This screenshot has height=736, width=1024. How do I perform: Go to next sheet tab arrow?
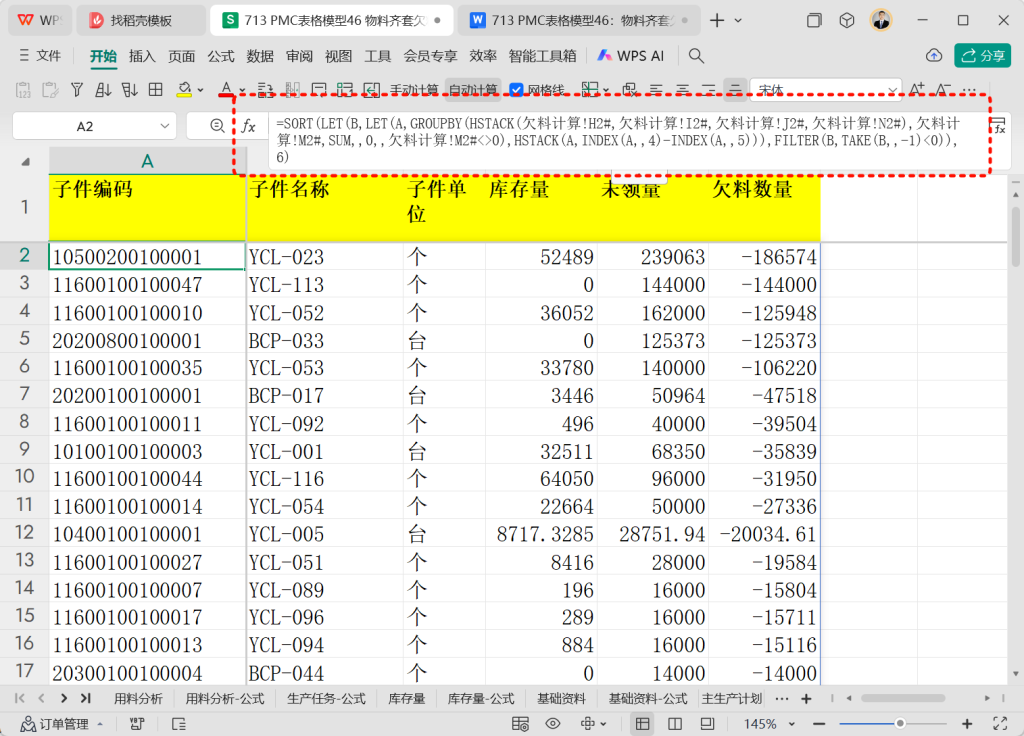tap(63, 699)
